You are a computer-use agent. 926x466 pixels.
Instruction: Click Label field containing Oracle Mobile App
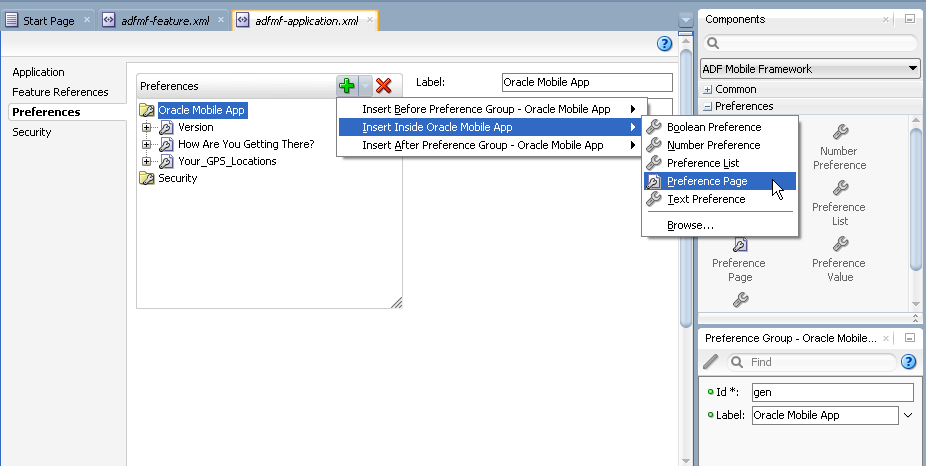pos(586,83)
